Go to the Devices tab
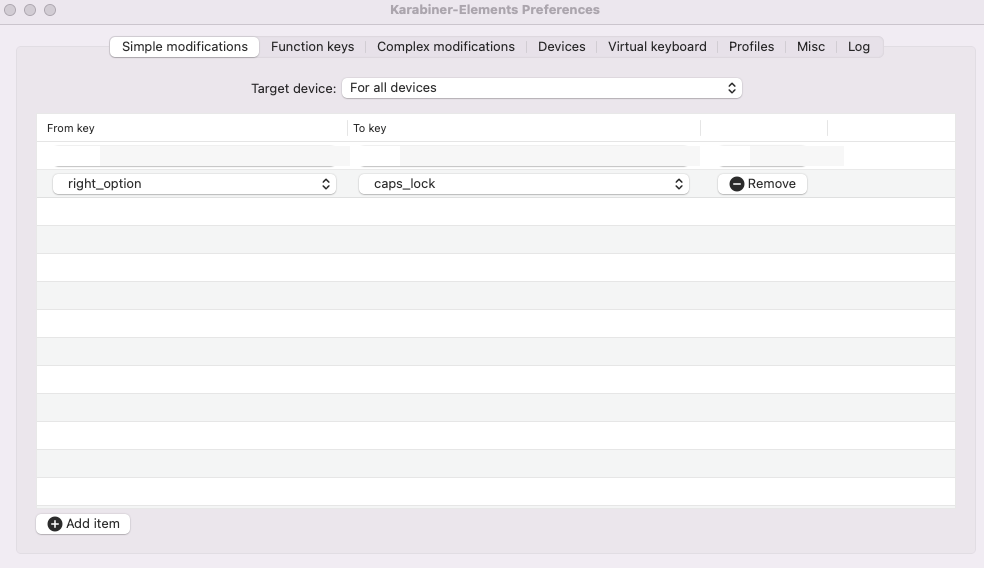 562,47
